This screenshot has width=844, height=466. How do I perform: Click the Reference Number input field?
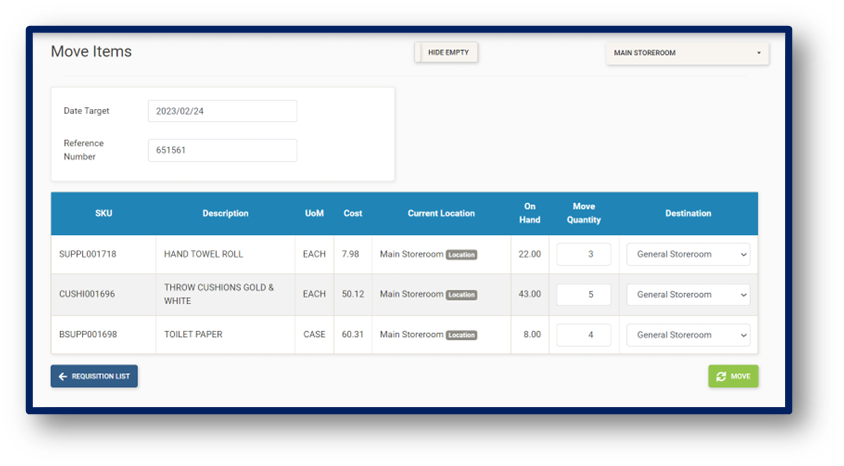click(222, 150)
